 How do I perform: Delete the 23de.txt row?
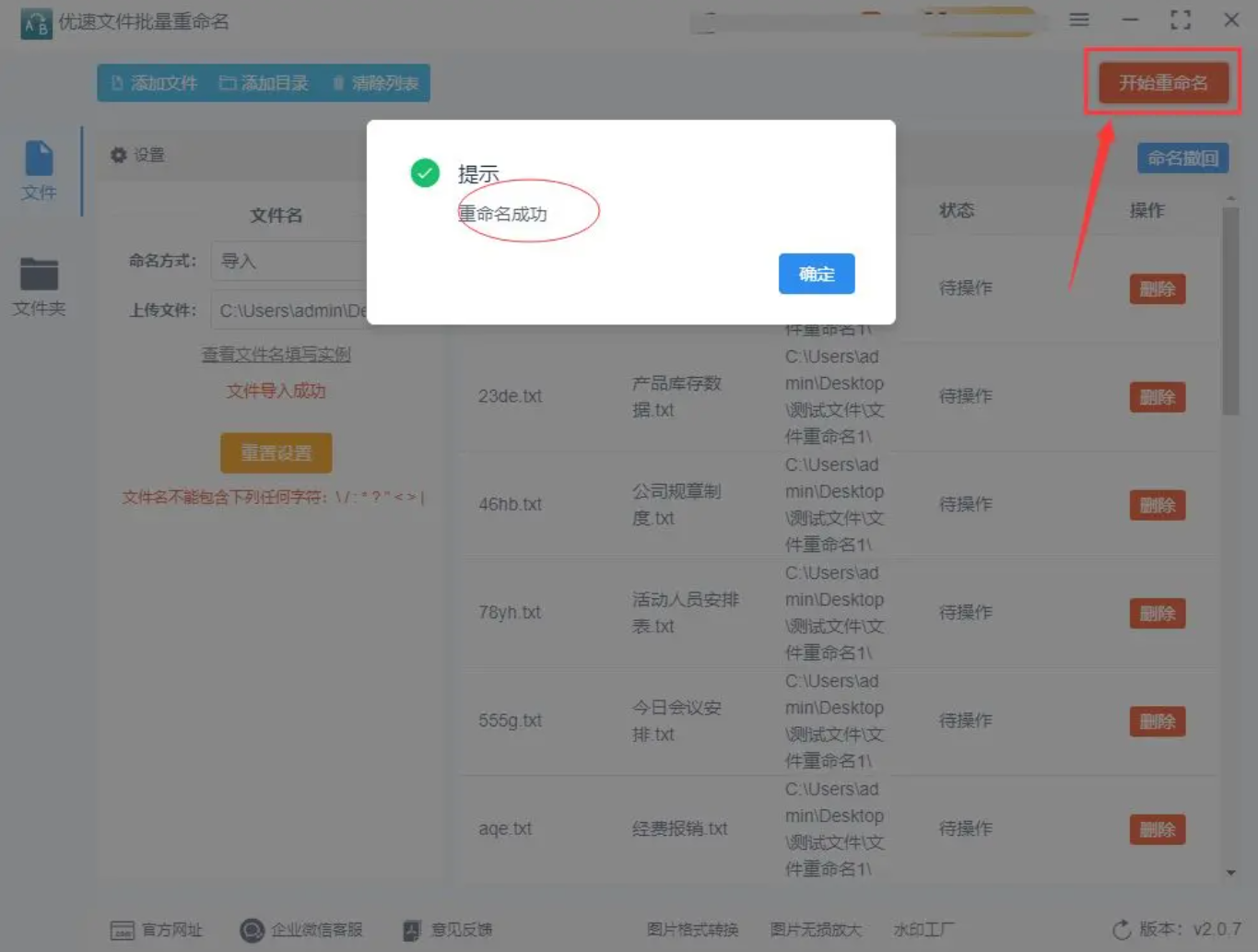[x=1158, y=397]
